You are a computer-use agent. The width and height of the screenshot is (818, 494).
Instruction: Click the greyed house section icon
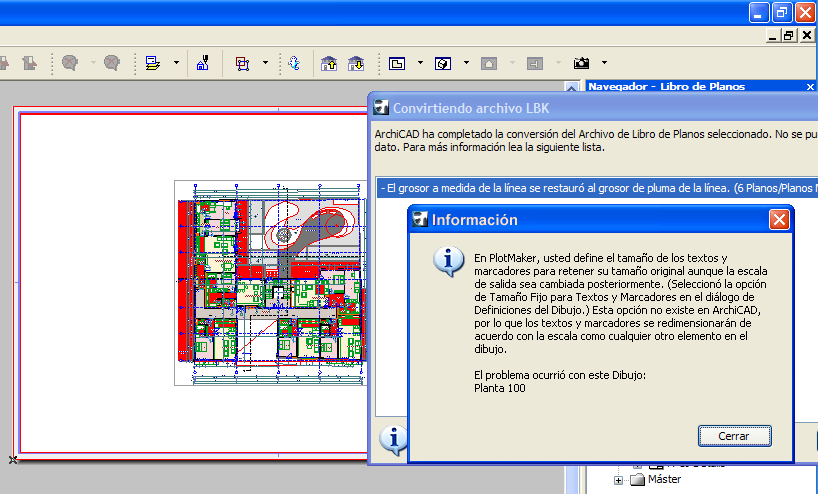[x=489, y=64]
